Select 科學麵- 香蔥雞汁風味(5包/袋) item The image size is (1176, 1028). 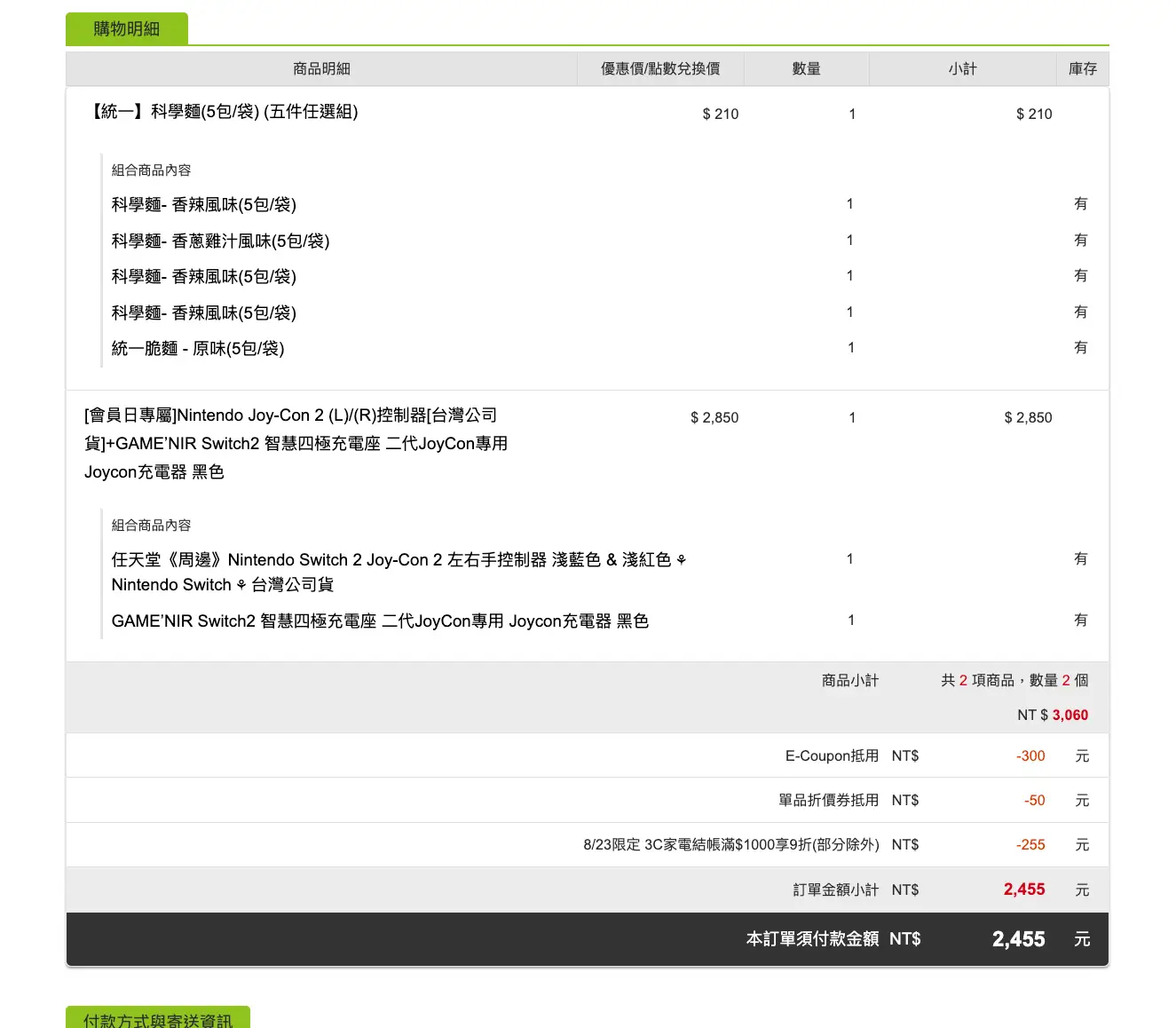220,241
